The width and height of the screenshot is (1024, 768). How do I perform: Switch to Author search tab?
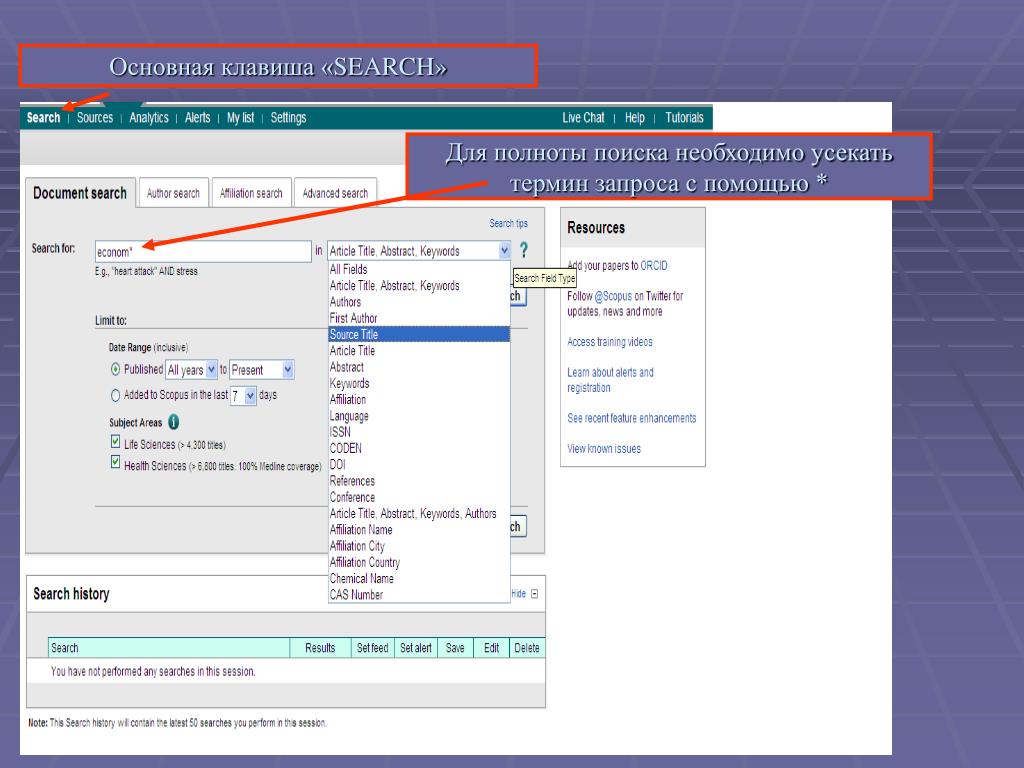pyautogui.click(x=173, y=193)
